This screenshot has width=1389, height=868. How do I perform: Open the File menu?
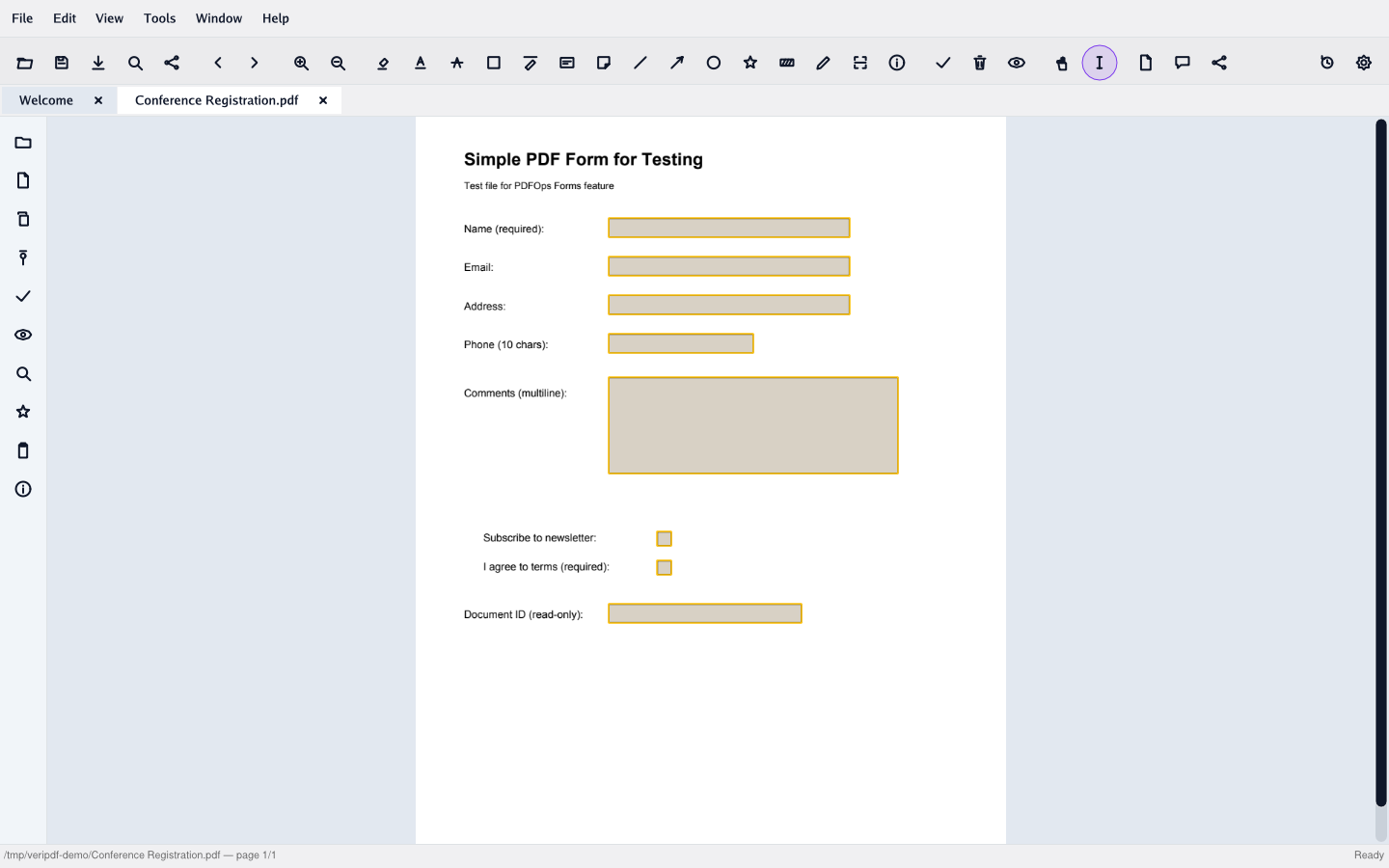click(22, 18)
